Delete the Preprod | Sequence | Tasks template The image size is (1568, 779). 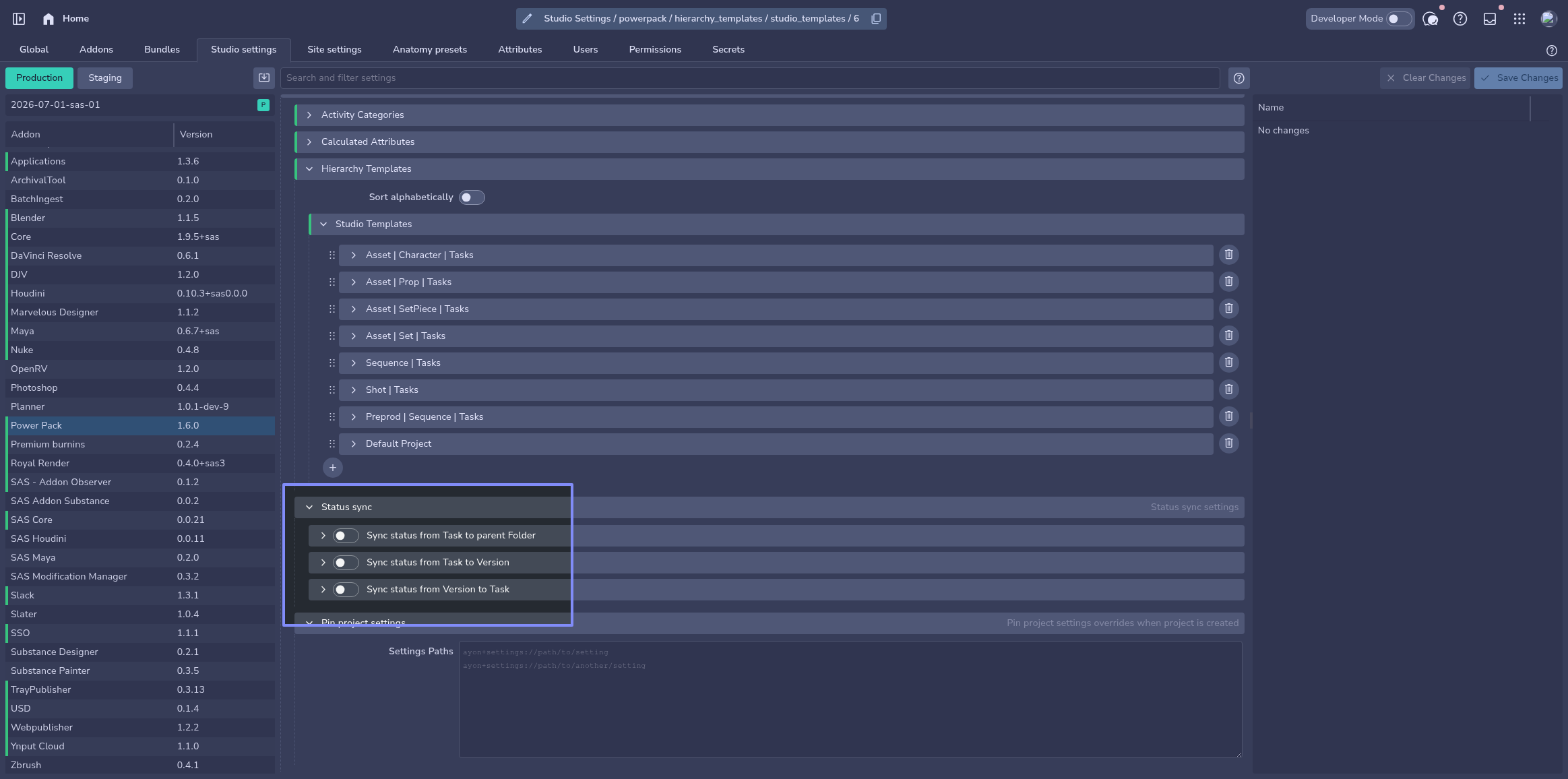(x=1229, y=416)
